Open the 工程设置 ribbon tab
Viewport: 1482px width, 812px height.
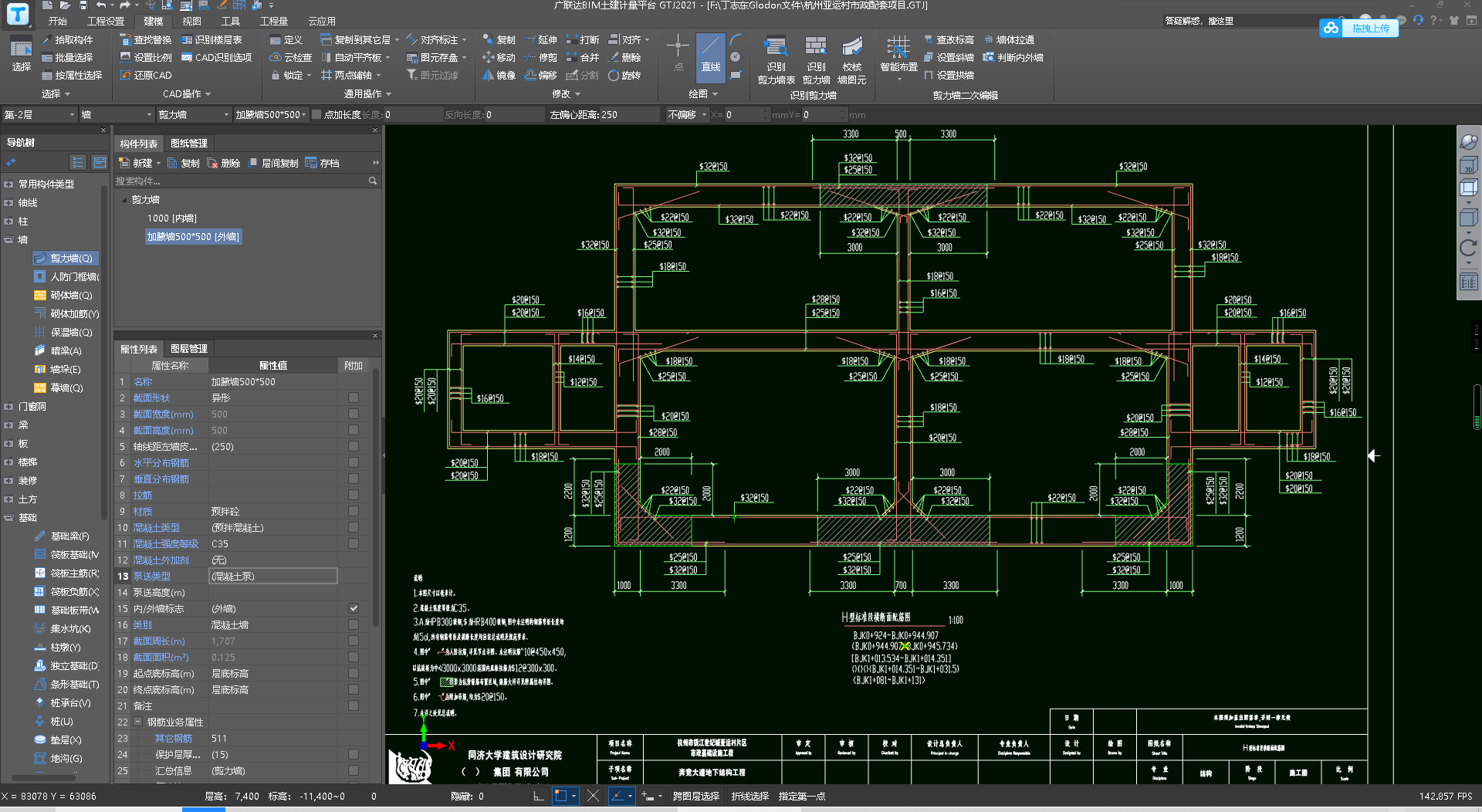(x=106, y=21)
